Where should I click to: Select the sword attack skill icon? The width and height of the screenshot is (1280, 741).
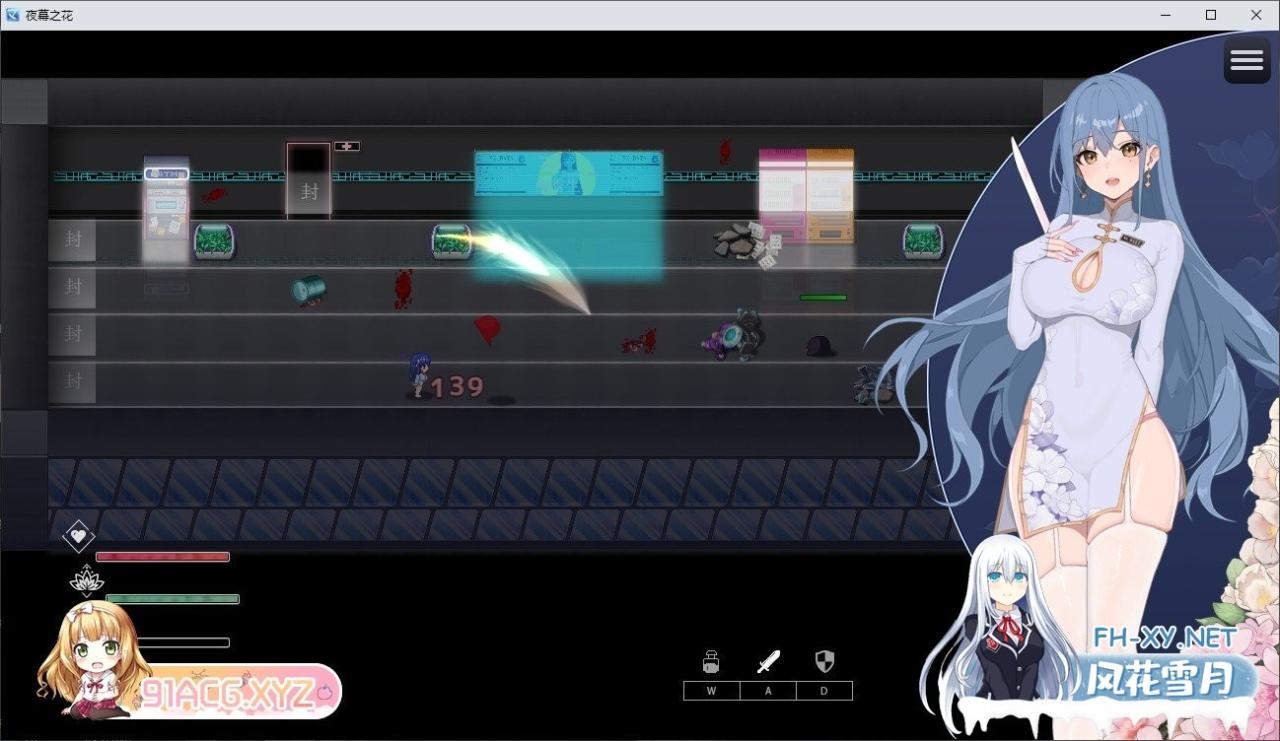[x=768, y=661]
